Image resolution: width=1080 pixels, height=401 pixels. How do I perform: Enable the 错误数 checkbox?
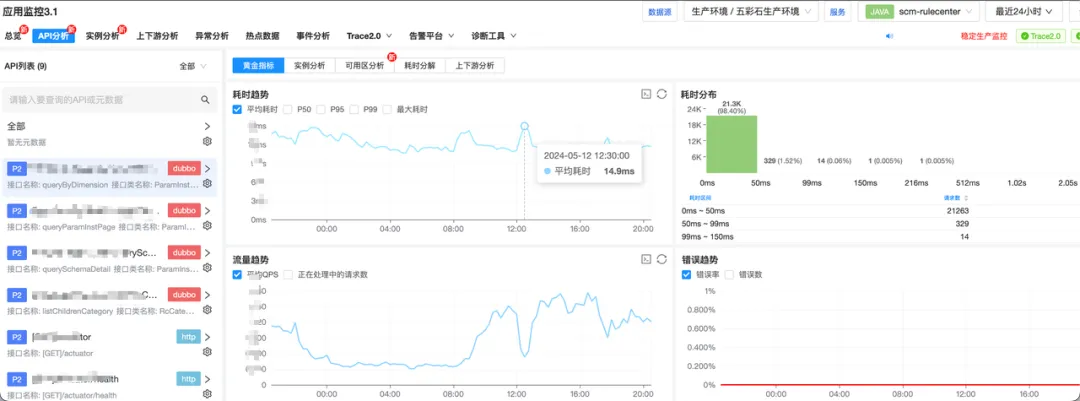730,274
